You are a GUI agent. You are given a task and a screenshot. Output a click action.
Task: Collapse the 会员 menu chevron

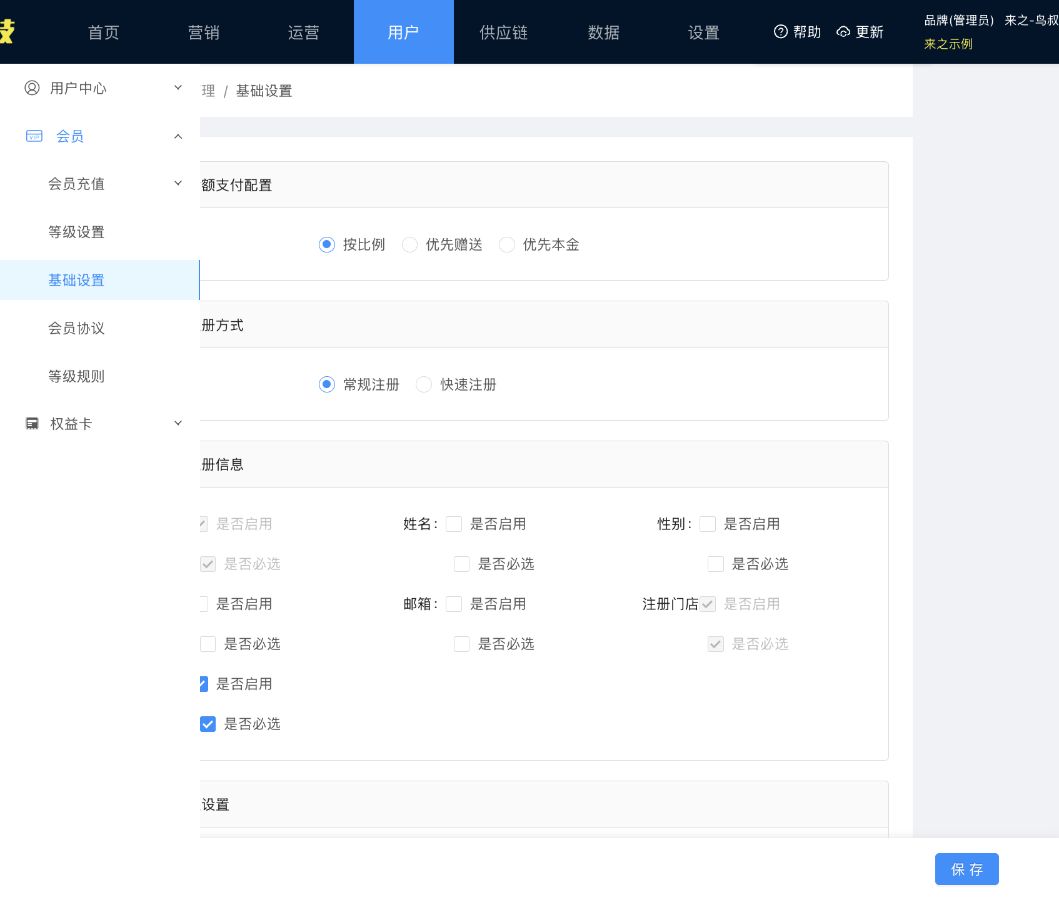178,136
